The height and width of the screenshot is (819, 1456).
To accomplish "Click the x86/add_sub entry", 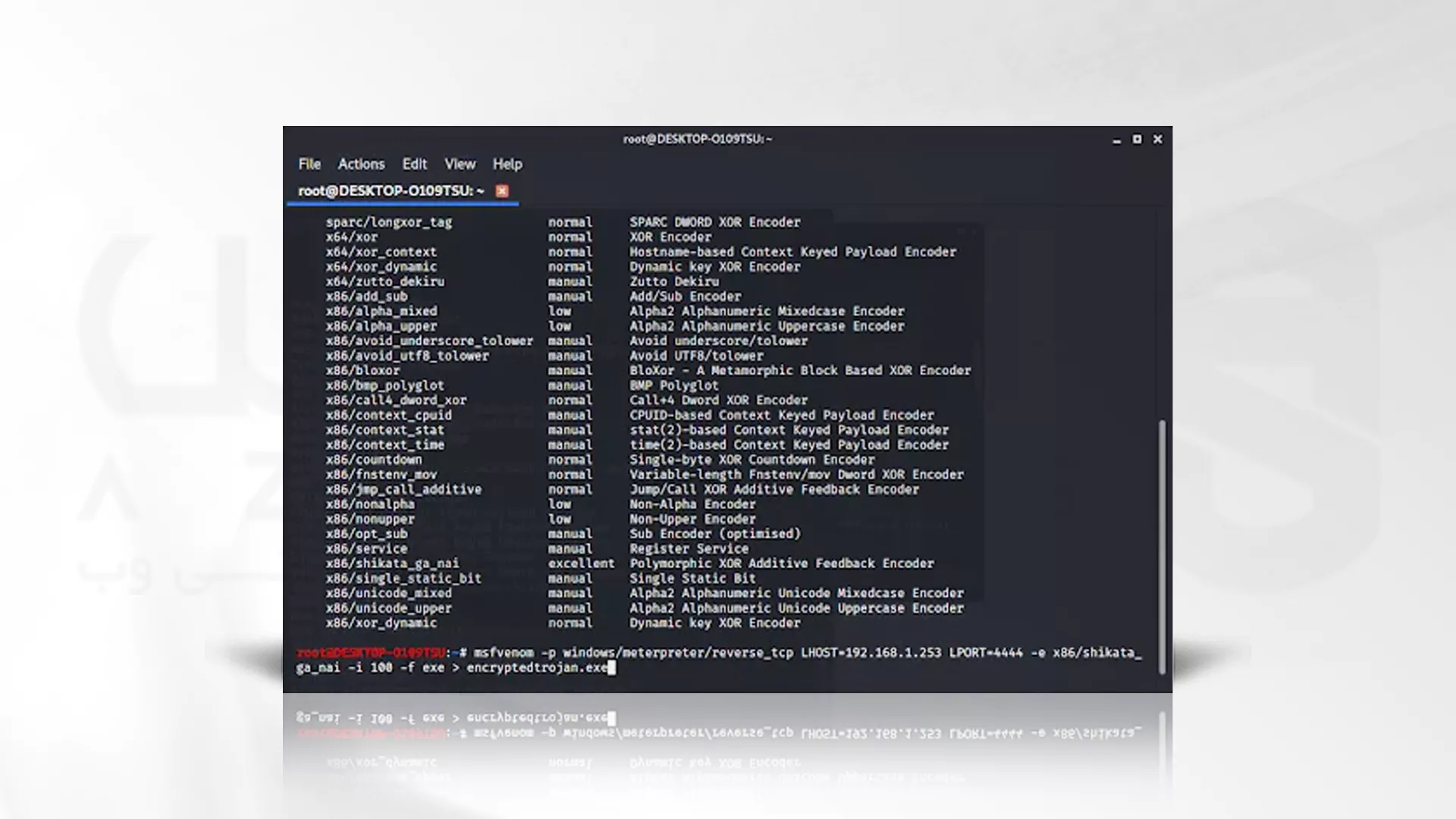I will pyautogui.click(x=367, y=297).
